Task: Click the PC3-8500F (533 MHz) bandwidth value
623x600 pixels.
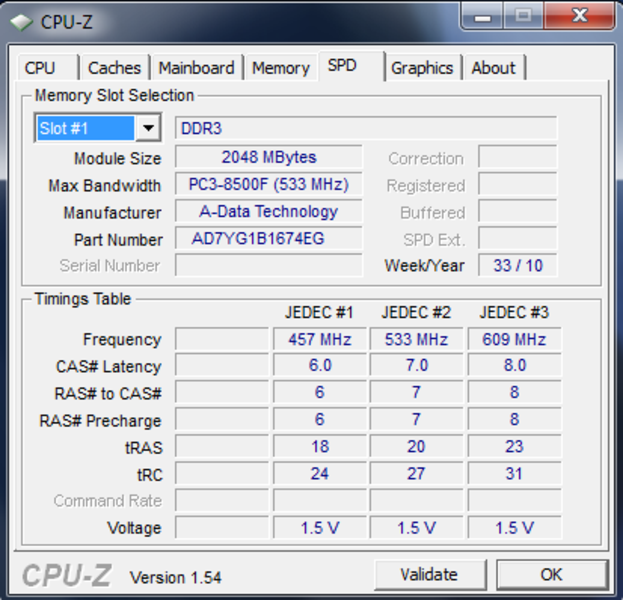Action: click(269, 184)
